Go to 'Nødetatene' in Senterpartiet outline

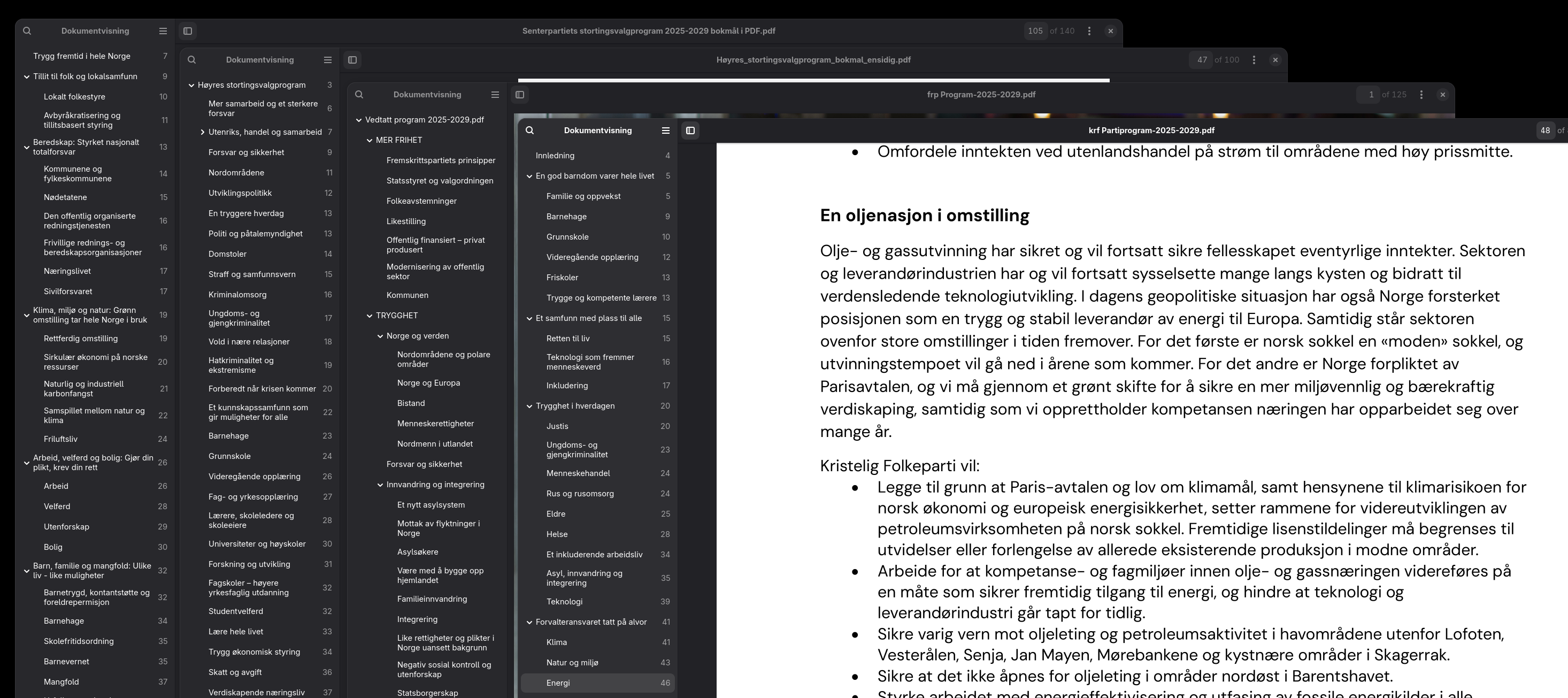pyautogui.click(x=65, y=197)
